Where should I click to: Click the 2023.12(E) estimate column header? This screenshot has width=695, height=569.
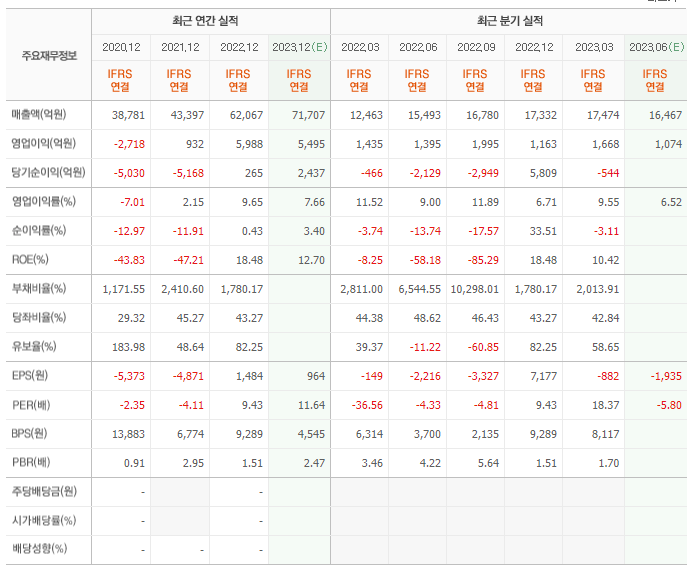(x=300, y=47)
